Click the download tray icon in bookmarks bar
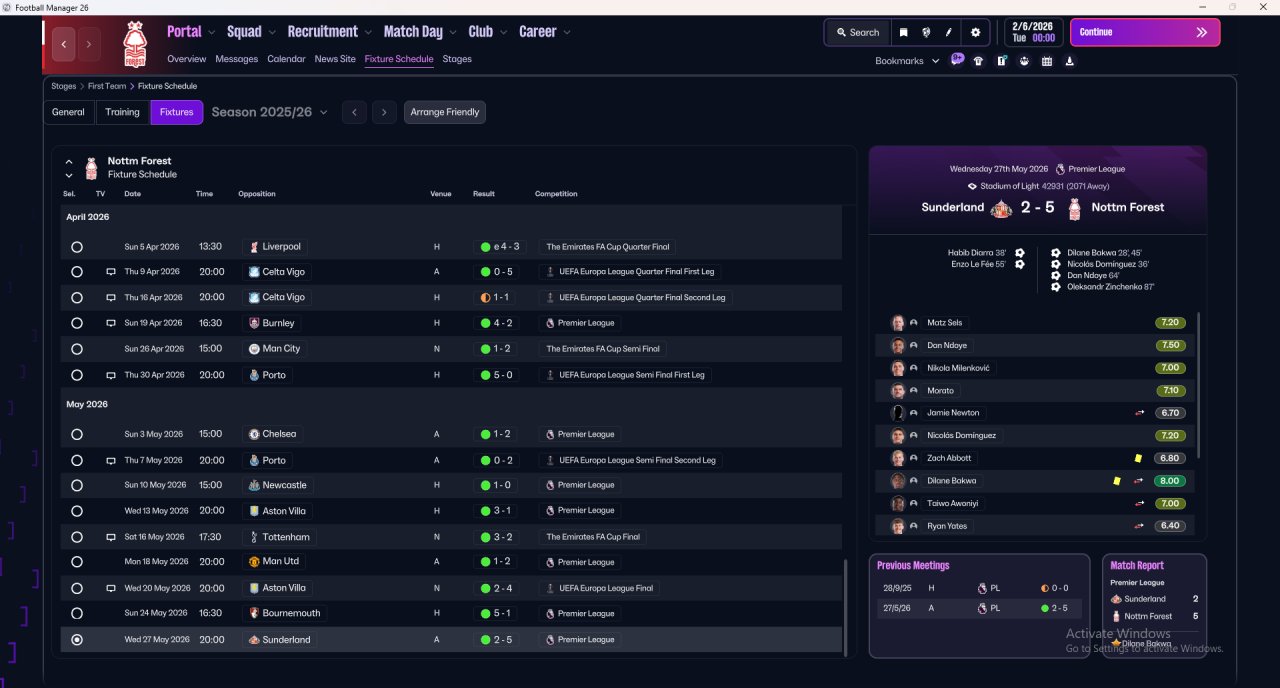The image size is (1280, 688). [1070, 61]
